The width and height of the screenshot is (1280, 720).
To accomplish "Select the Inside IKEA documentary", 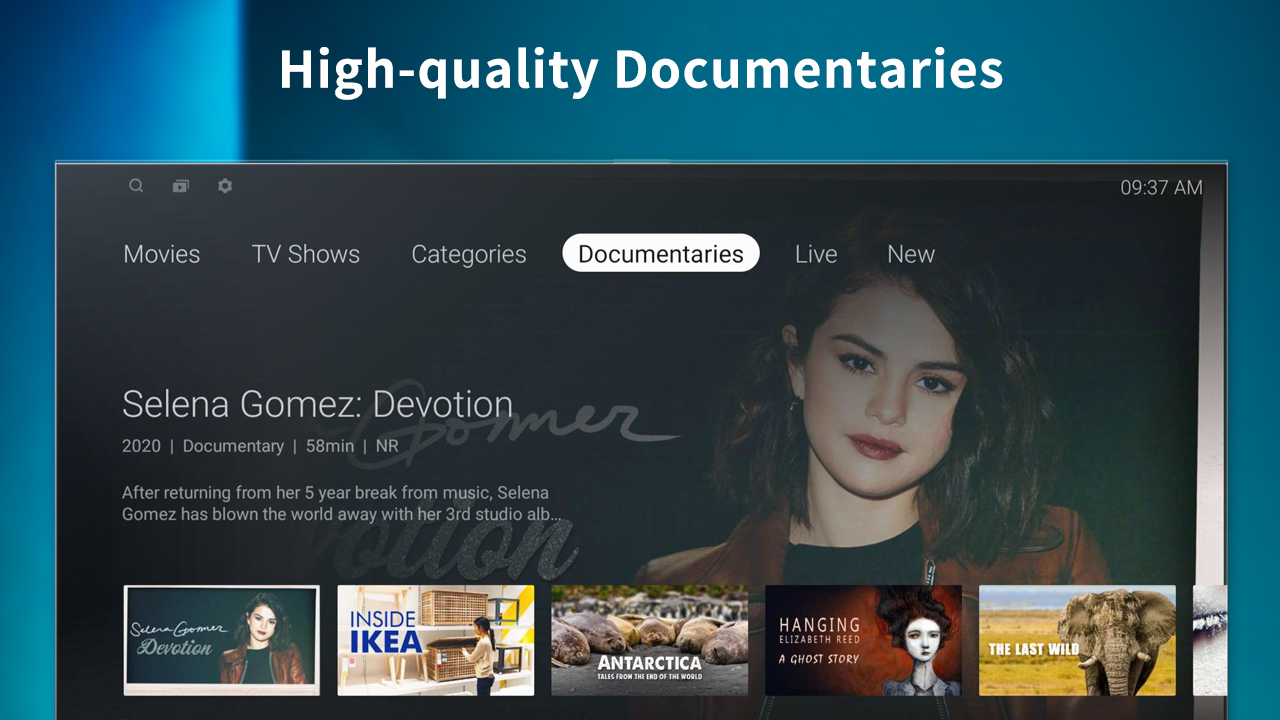I will click(x=435, y=640).
